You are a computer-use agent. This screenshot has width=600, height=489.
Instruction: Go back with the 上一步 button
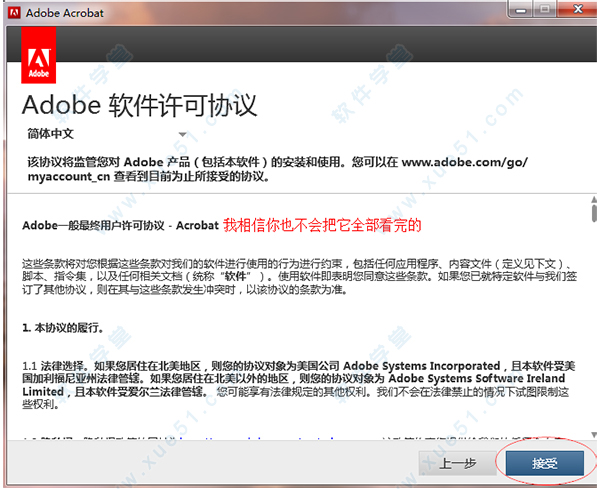[458, 463]
